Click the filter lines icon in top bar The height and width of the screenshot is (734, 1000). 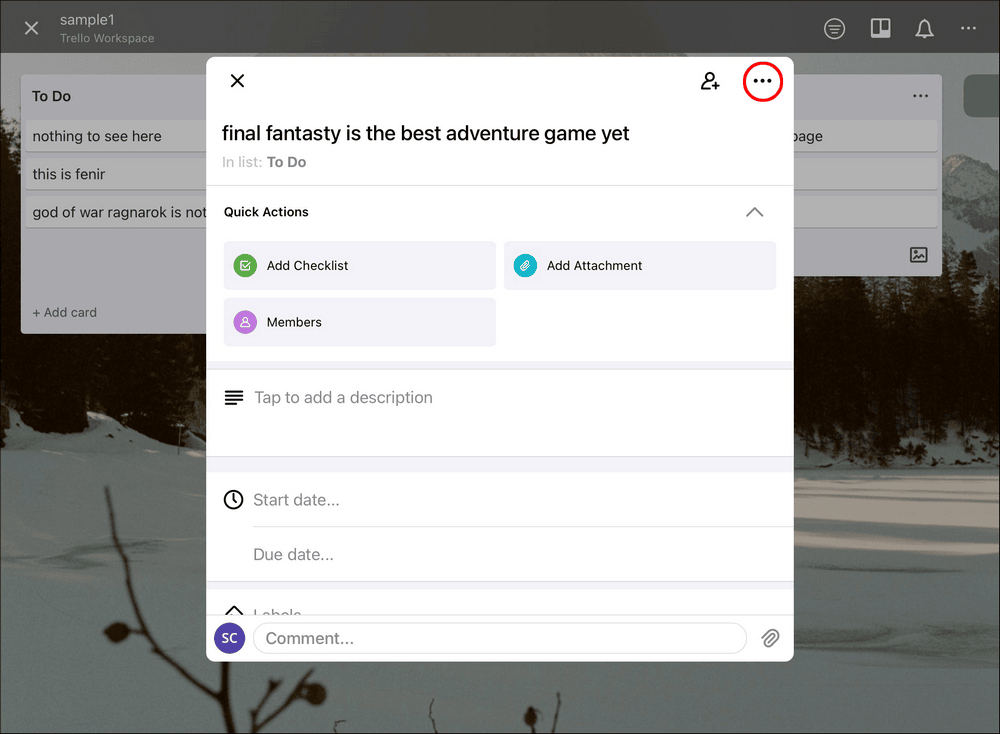tap(835, 28)
